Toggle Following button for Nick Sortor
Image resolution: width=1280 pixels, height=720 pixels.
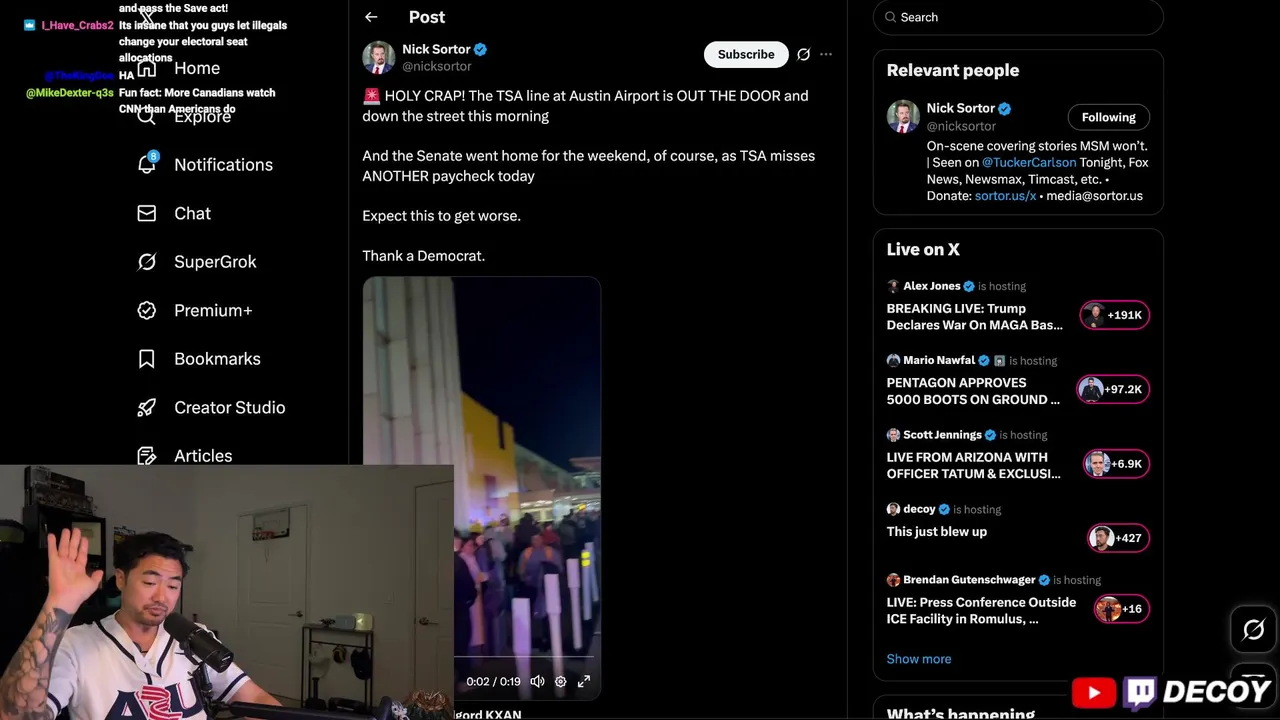coord(1108,117)
